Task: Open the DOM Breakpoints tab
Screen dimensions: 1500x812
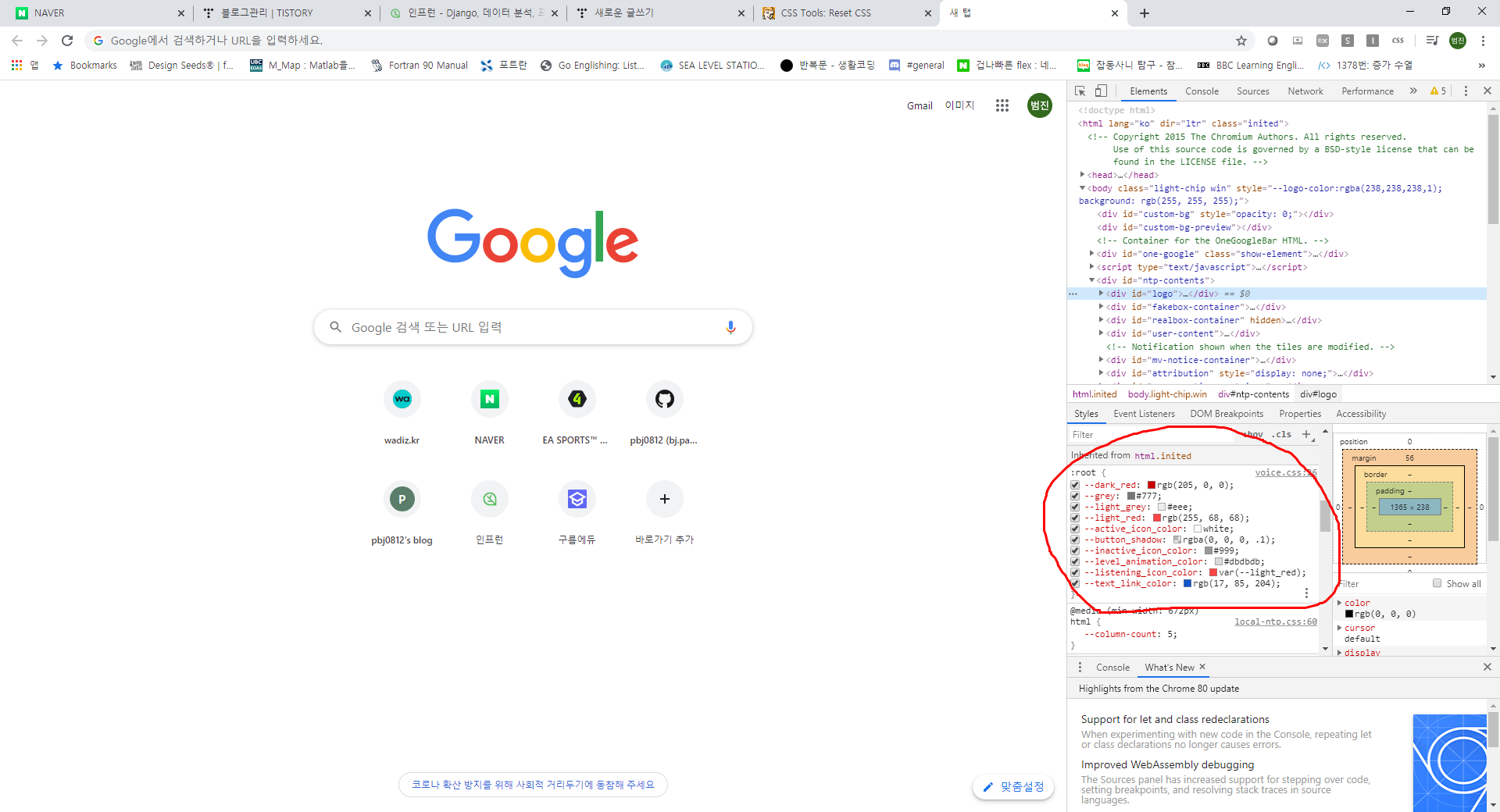Action: click(x=1227, y=414)
